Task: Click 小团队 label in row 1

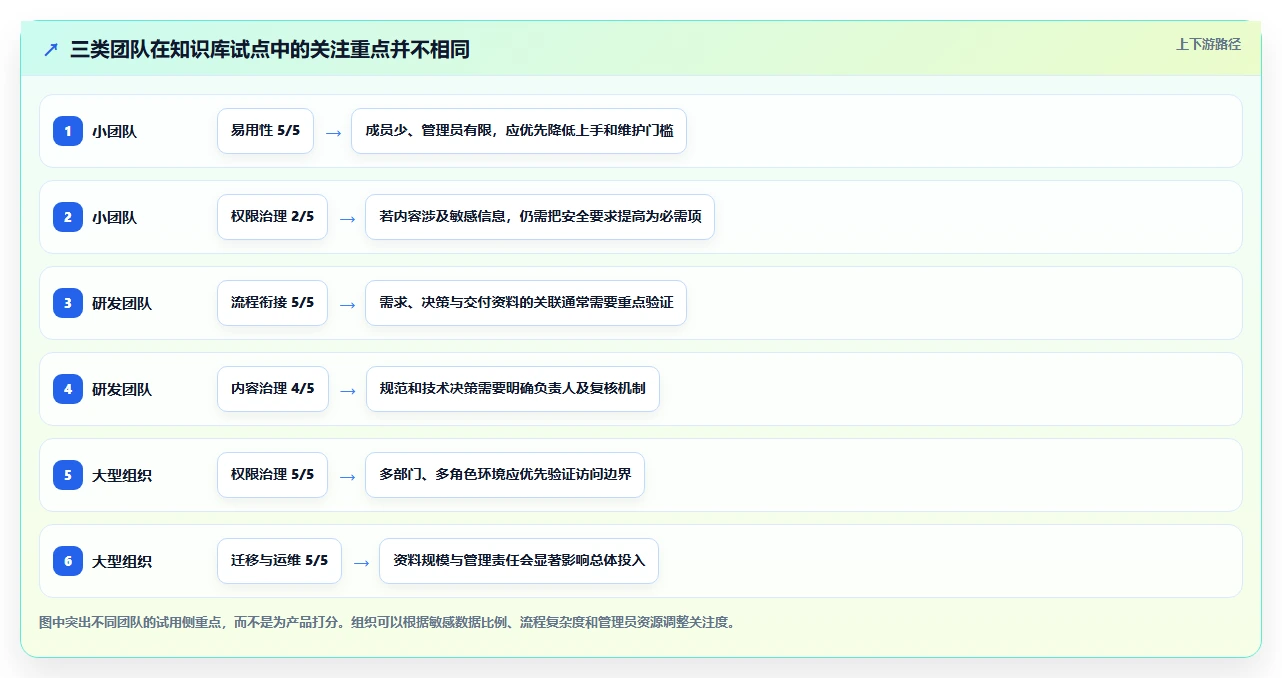Action: (114, 131)
